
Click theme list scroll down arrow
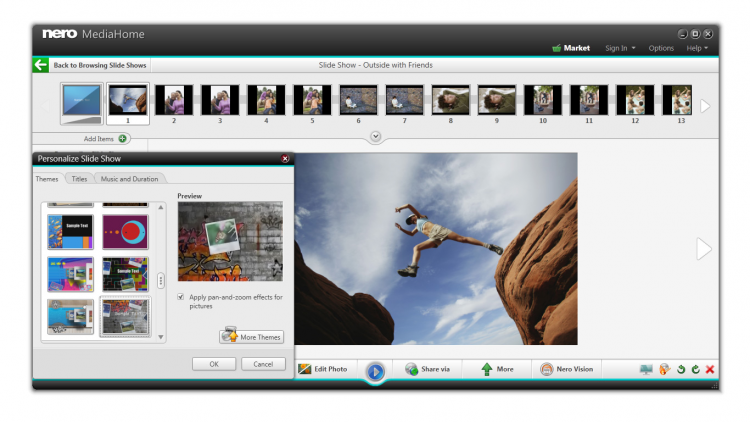(x=161, y=337)
